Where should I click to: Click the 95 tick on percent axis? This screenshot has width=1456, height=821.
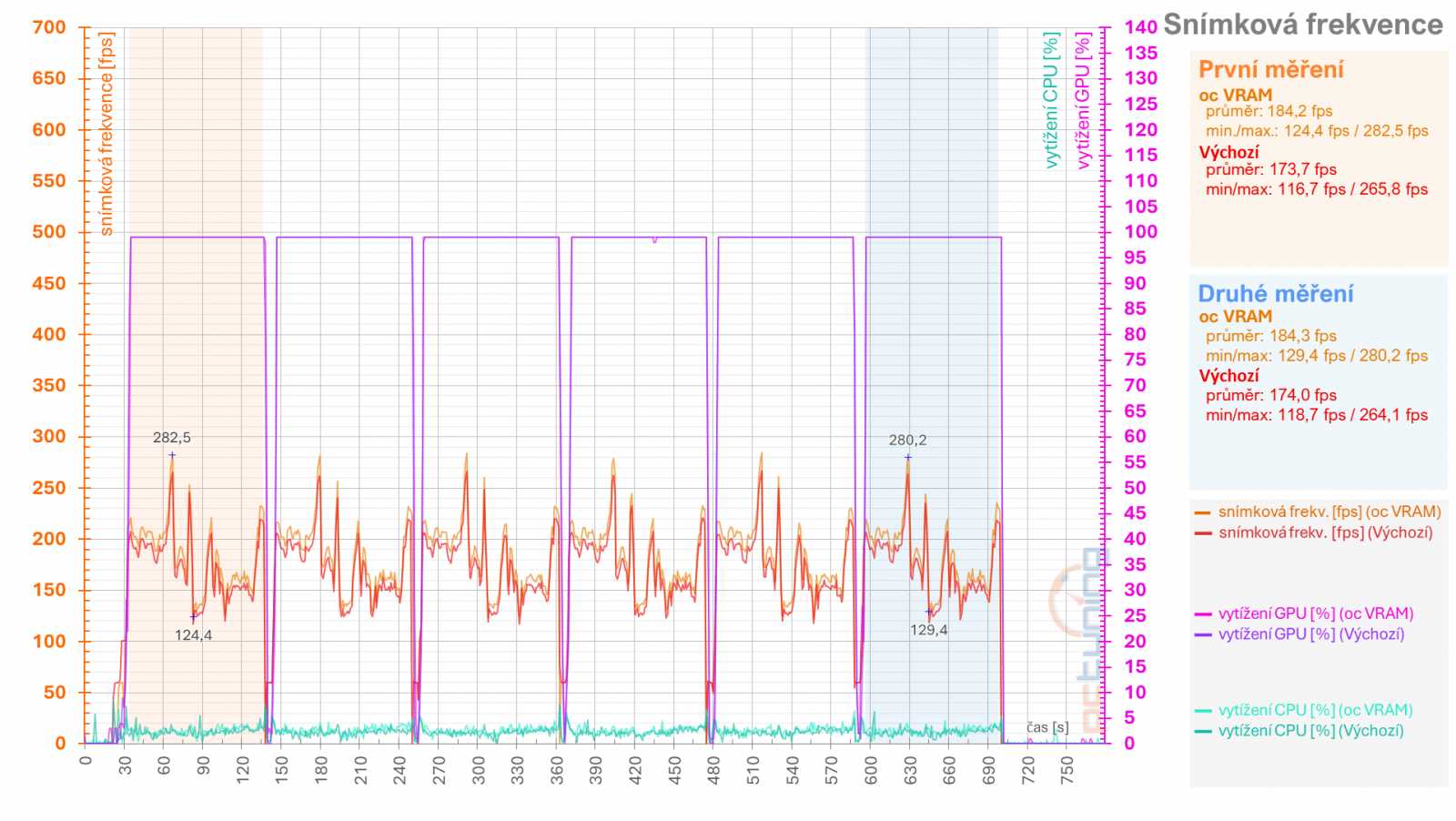coord(1135,258)
